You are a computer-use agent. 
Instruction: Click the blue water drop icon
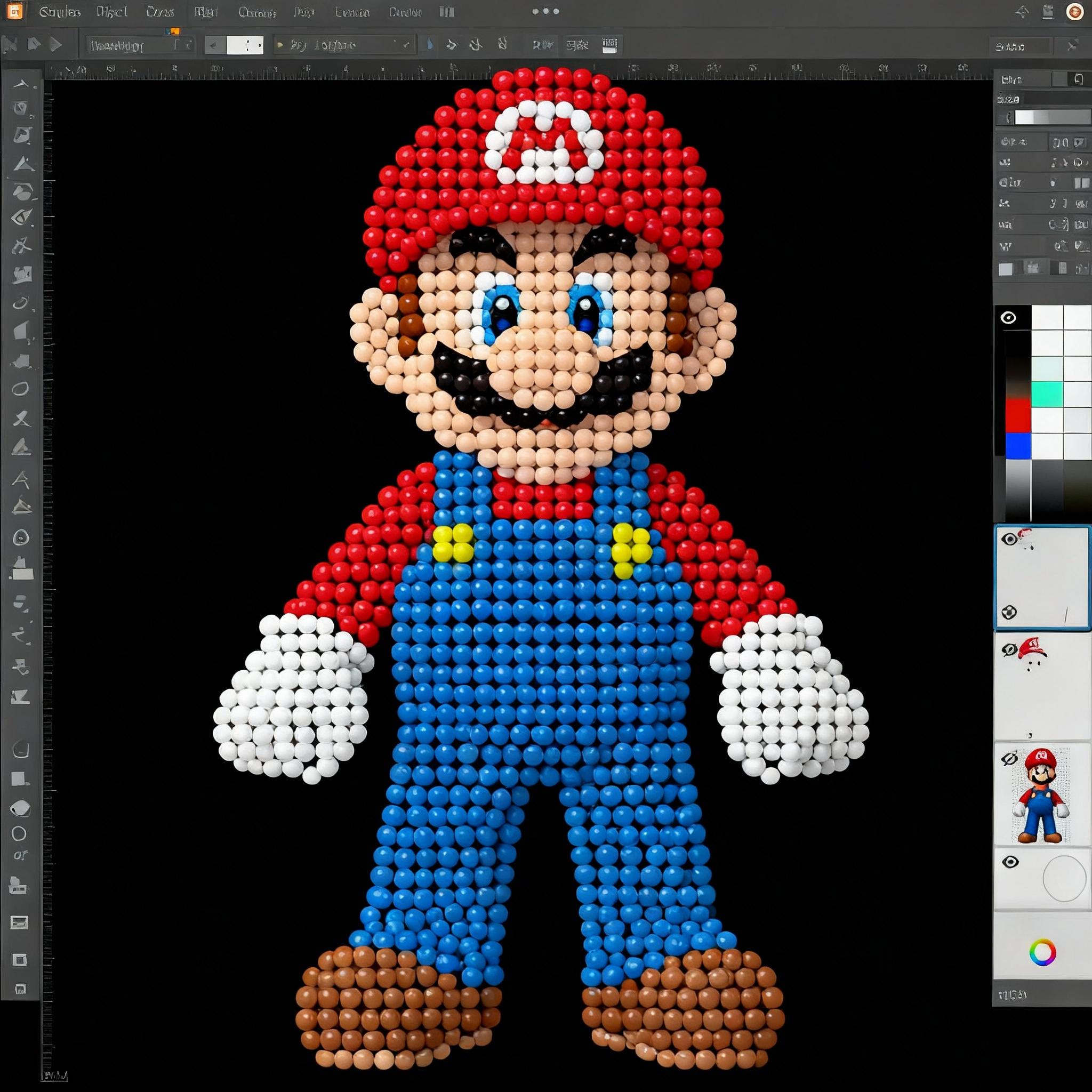(430, 45)
